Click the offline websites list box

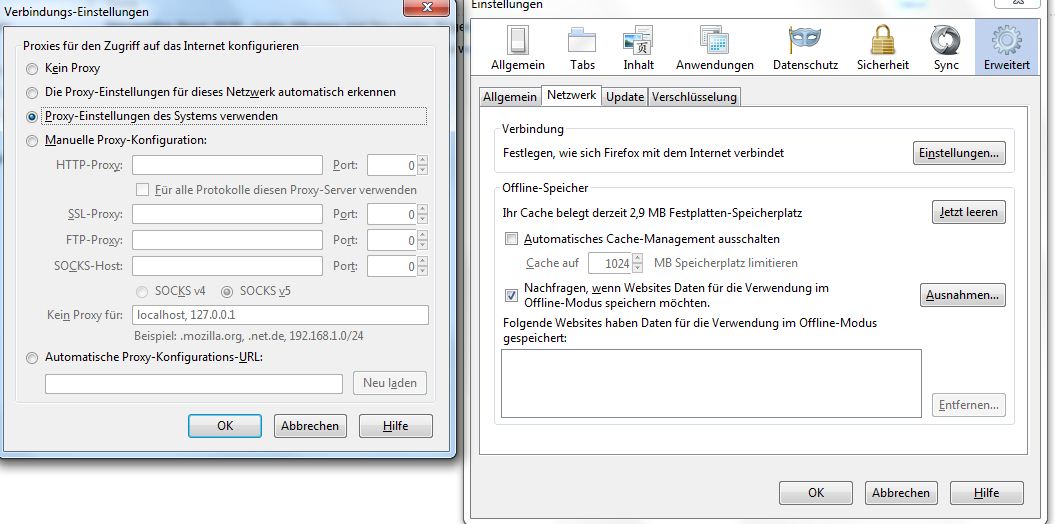pyautogui.click(x=711, y=383)
